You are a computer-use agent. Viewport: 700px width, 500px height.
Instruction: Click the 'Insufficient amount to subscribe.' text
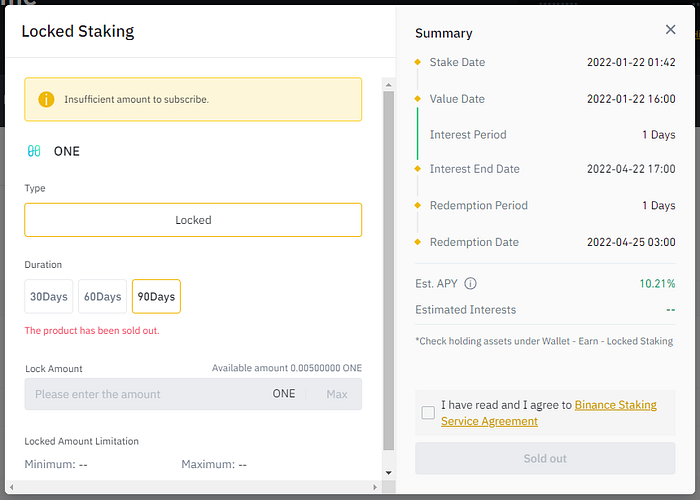[137, 99]
